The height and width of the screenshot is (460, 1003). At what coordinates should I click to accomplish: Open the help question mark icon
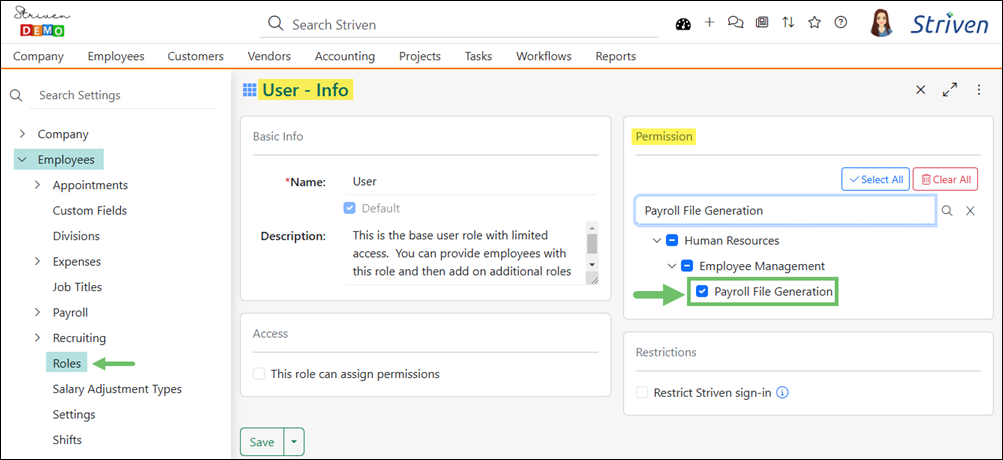[x=841, y=22]
